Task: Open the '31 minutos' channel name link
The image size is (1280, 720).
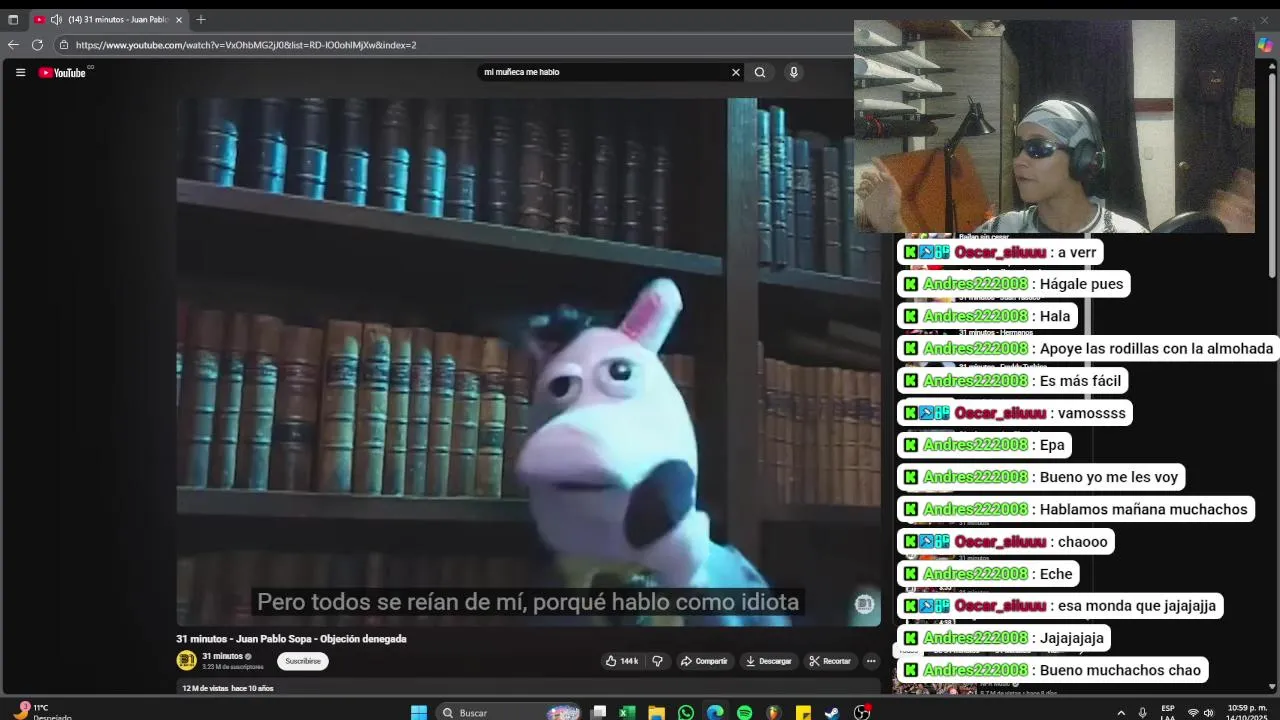Action: [x=222, y=656]
